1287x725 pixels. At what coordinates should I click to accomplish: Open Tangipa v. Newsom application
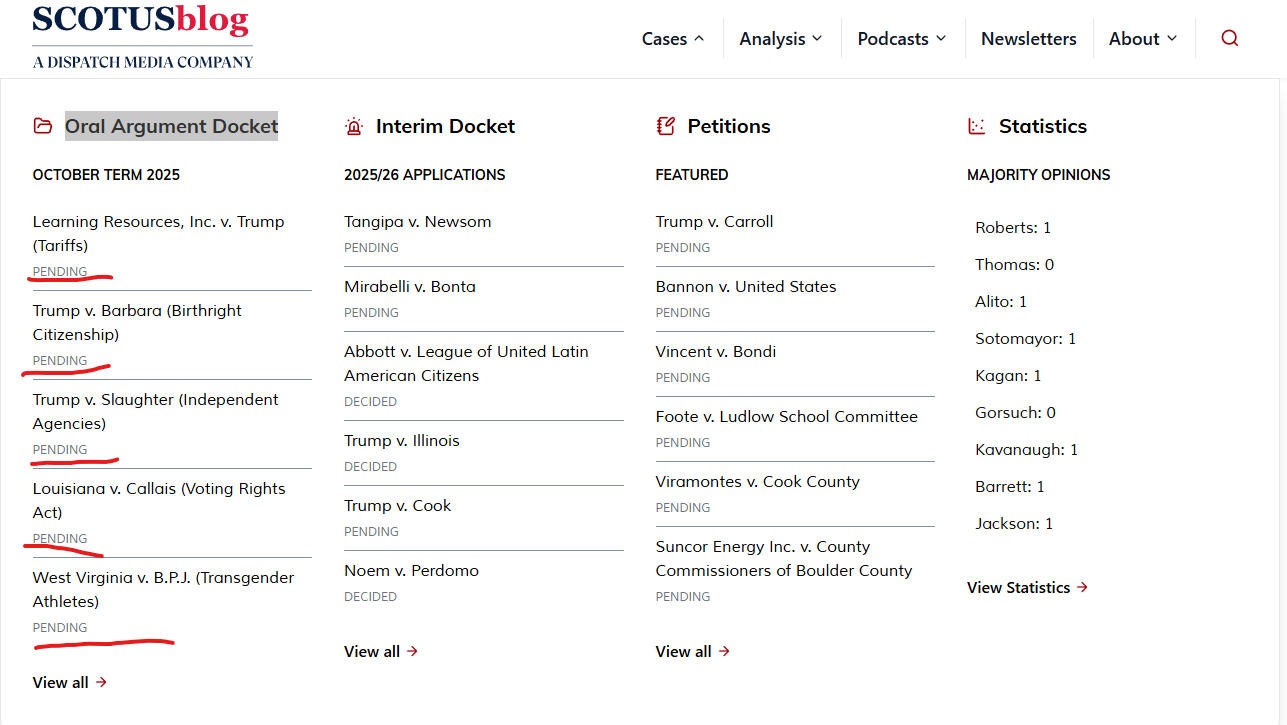click(418, 221)
